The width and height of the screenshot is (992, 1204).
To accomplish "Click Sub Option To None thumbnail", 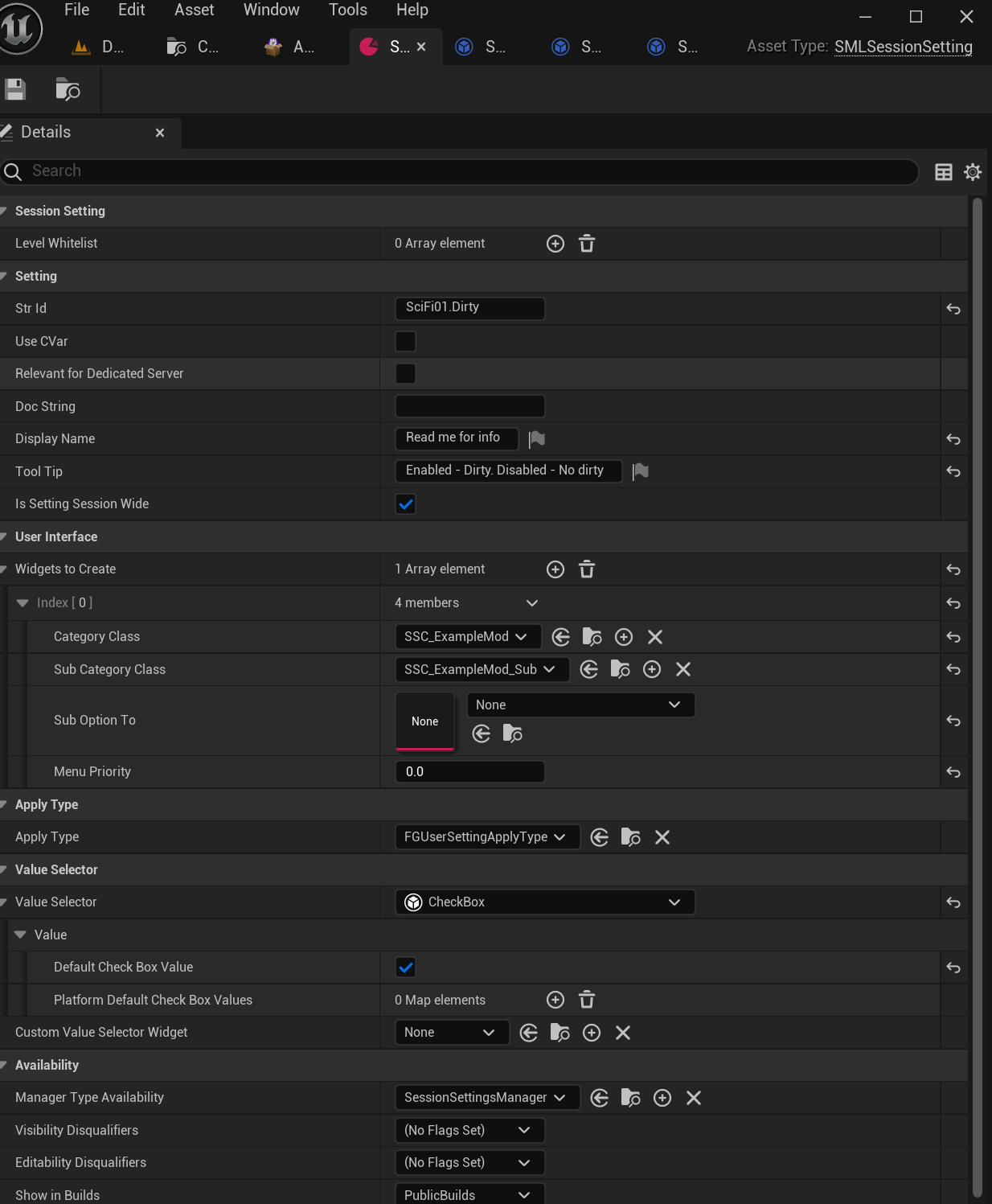I will click(x=425, y=721).
